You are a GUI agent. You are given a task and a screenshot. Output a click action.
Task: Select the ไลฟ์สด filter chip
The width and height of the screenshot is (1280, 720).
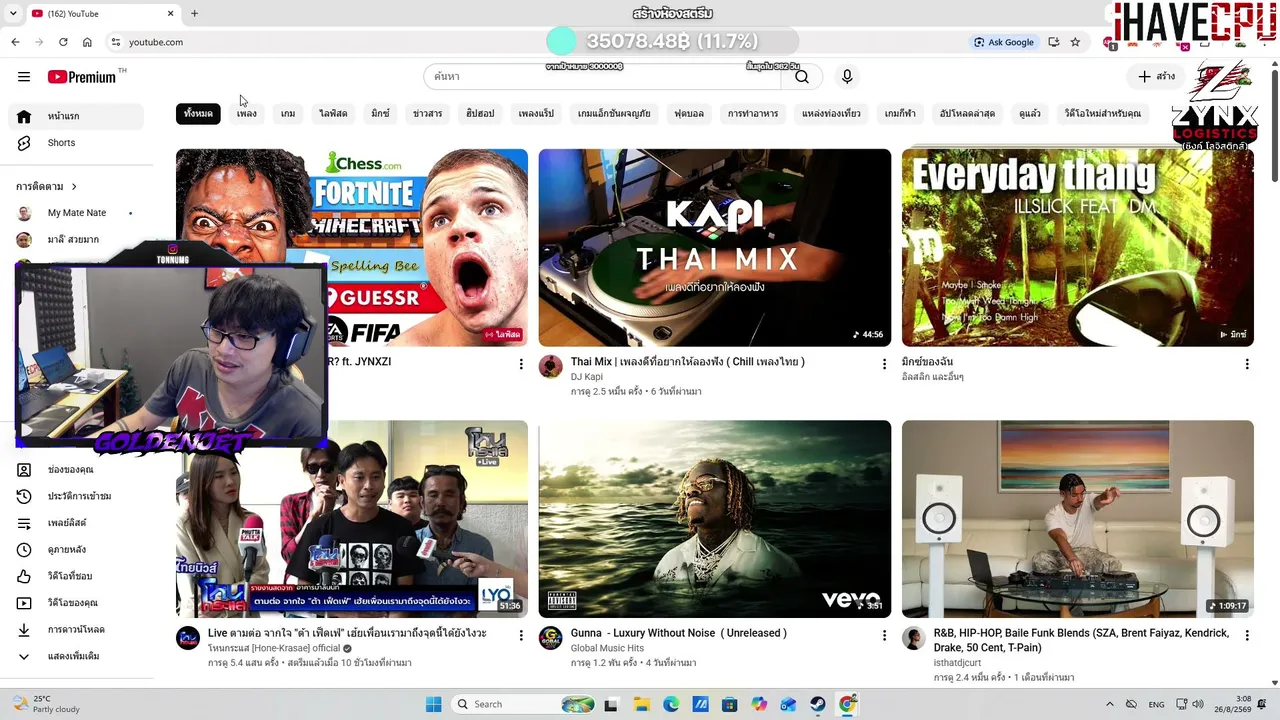coord(333,114)
